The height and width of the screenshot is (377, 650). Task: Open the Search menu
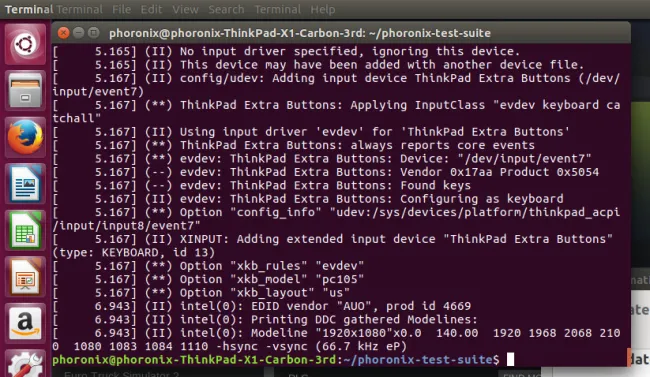(x=226, y=9)
